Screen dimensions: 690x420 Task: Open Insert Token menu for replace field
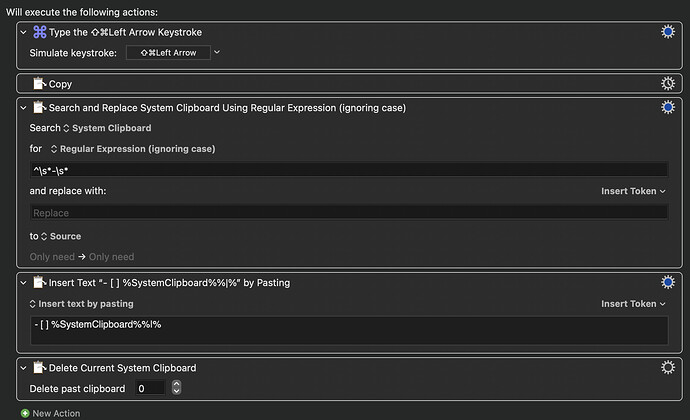(x=633, y=191)
